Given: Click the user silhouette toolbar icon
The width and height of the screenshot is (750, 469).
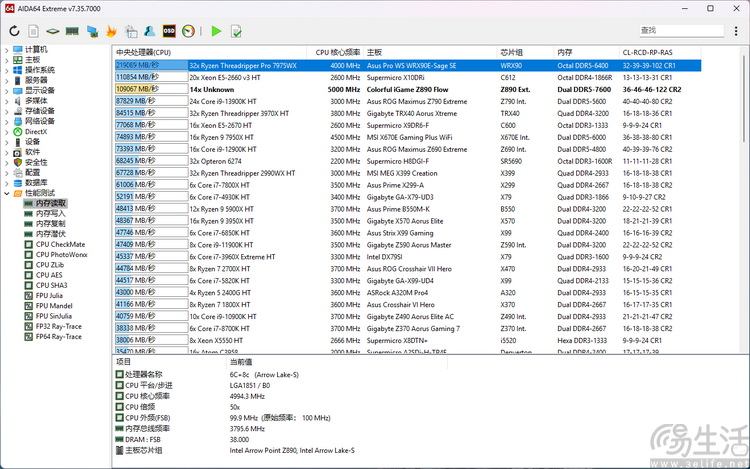Looking at the screenshot, I should tap(150, 31).
